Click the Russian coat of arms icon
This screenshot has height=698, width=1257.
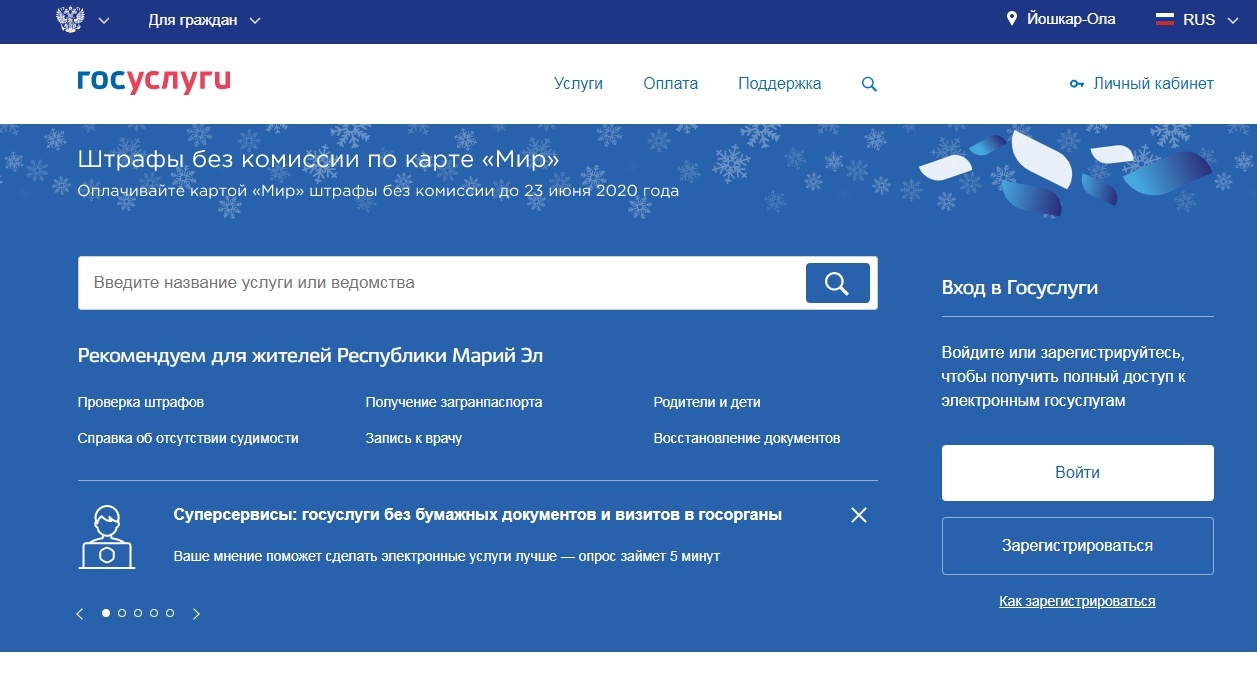[x=70, y=20]
